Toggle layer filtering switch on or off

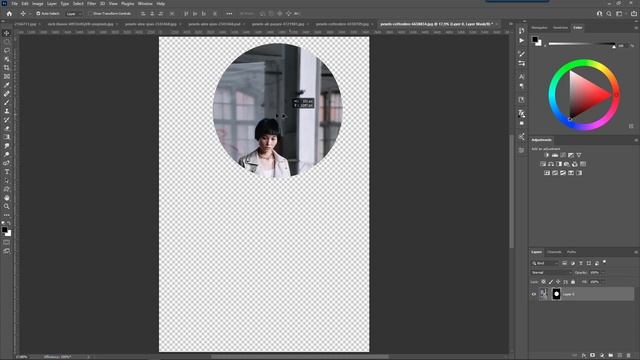[x=604, y=262]
